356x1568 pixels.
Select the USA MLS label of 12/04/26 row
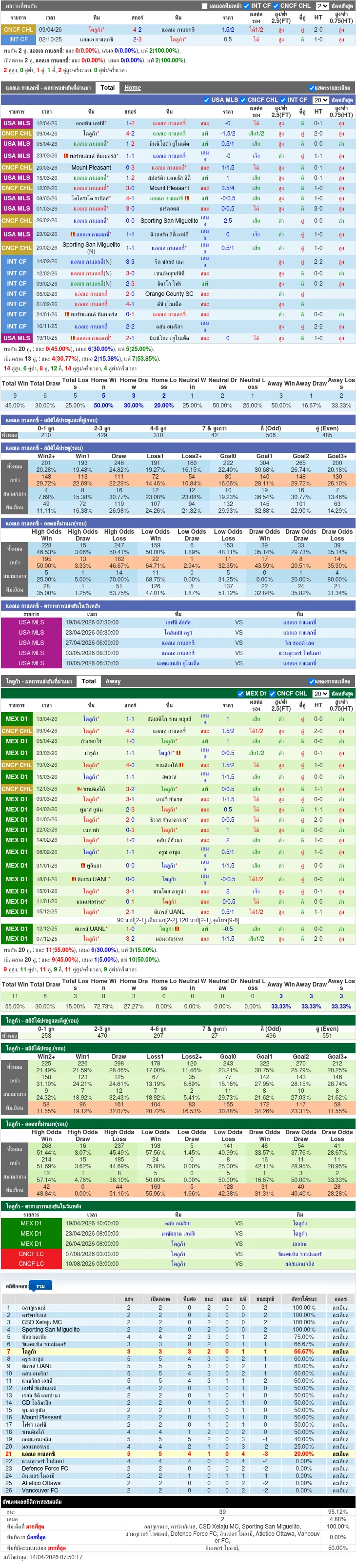click(x=17, y=123)
